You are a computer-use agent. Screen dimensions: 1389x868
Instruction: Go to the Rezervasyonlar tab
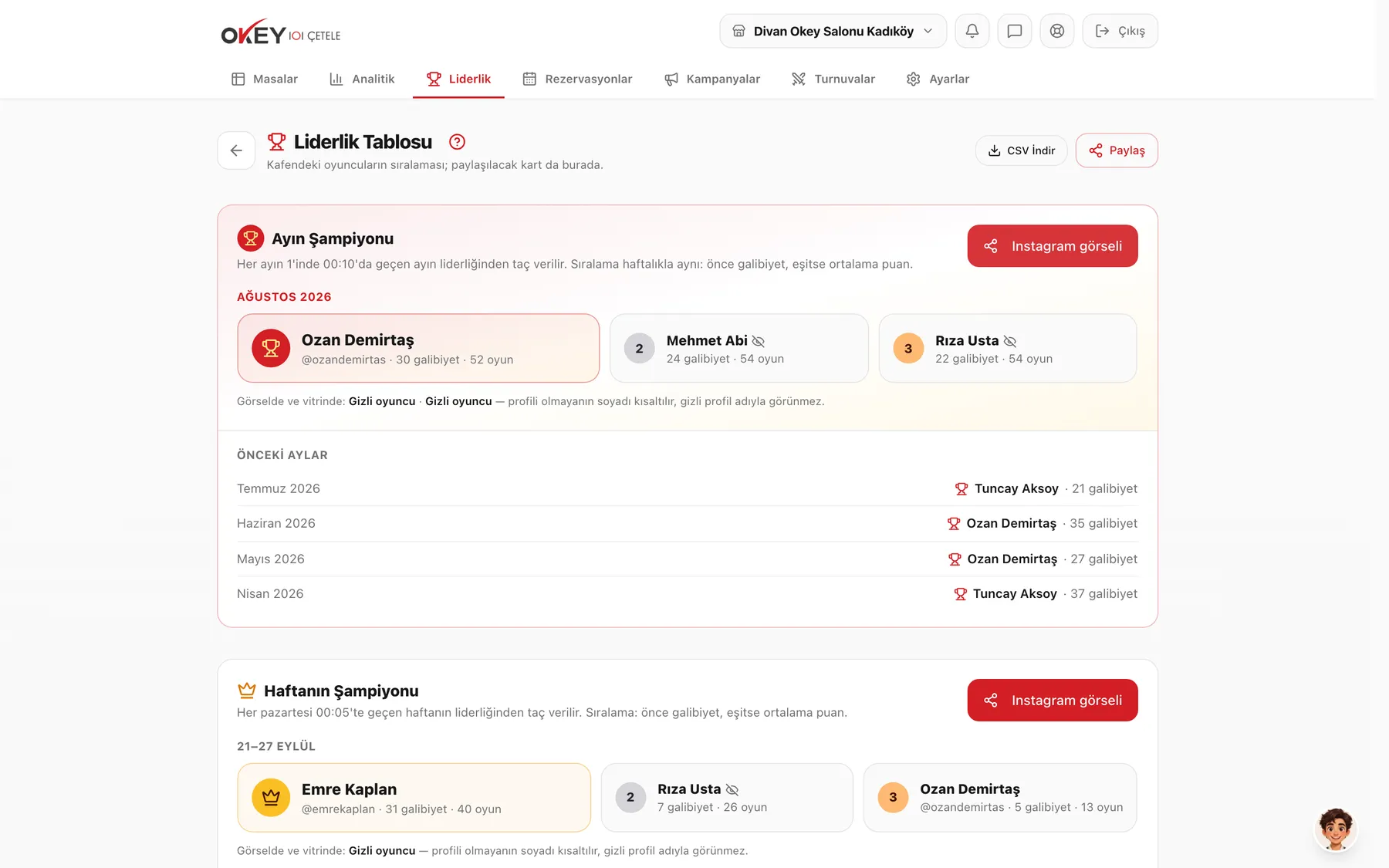point(577,79)
